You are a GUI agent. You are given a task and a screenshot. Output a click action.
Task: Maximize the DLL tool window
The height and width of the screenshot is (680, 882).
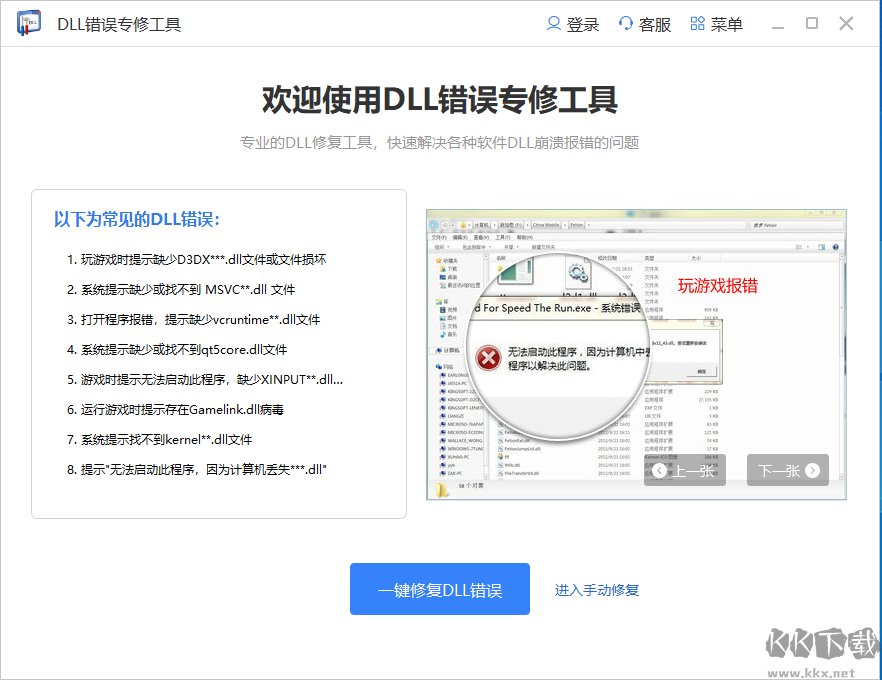coord(812,23)
